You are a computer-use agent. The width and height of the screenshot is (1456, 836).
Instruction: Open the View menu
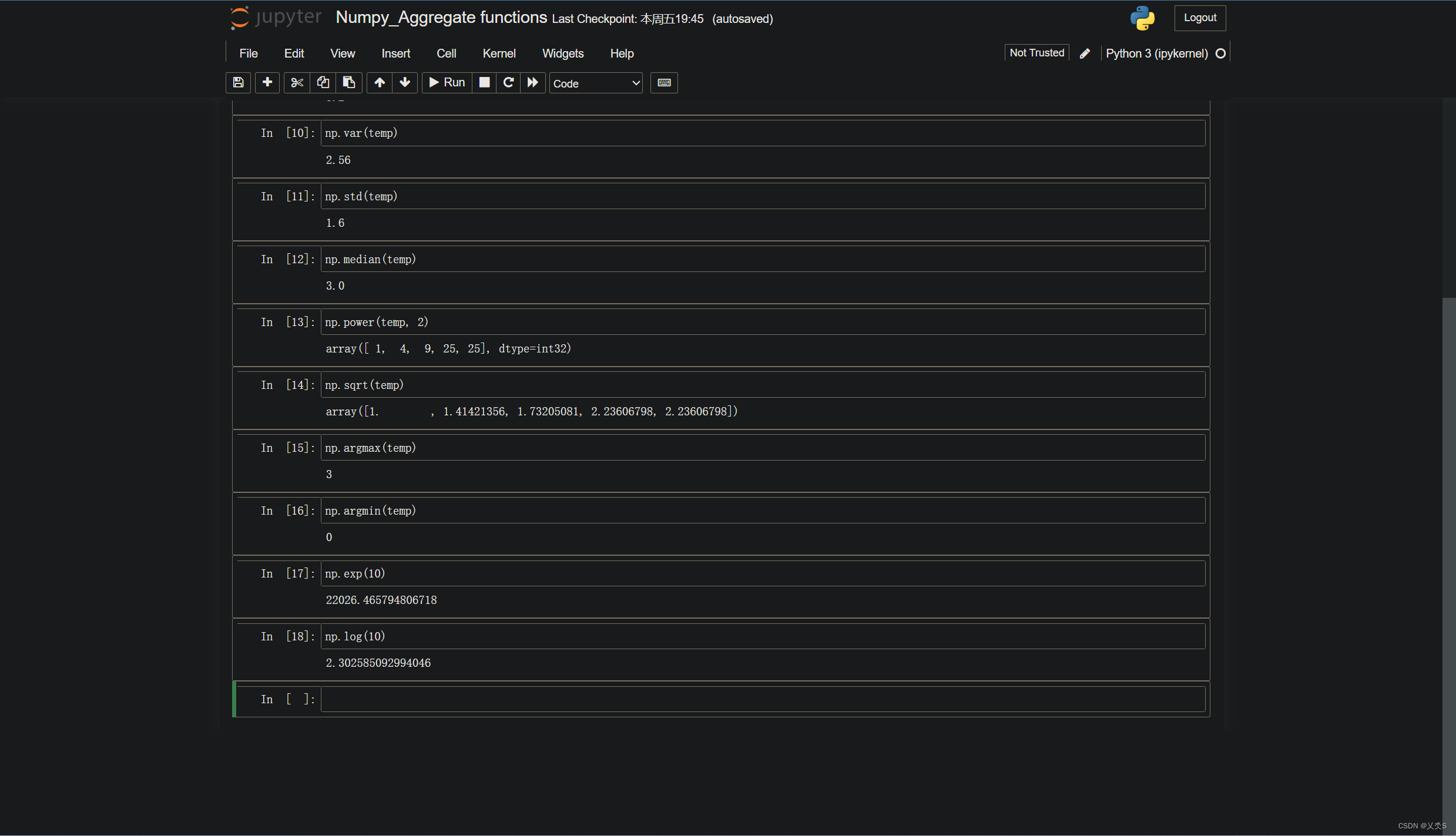[343, 53]
